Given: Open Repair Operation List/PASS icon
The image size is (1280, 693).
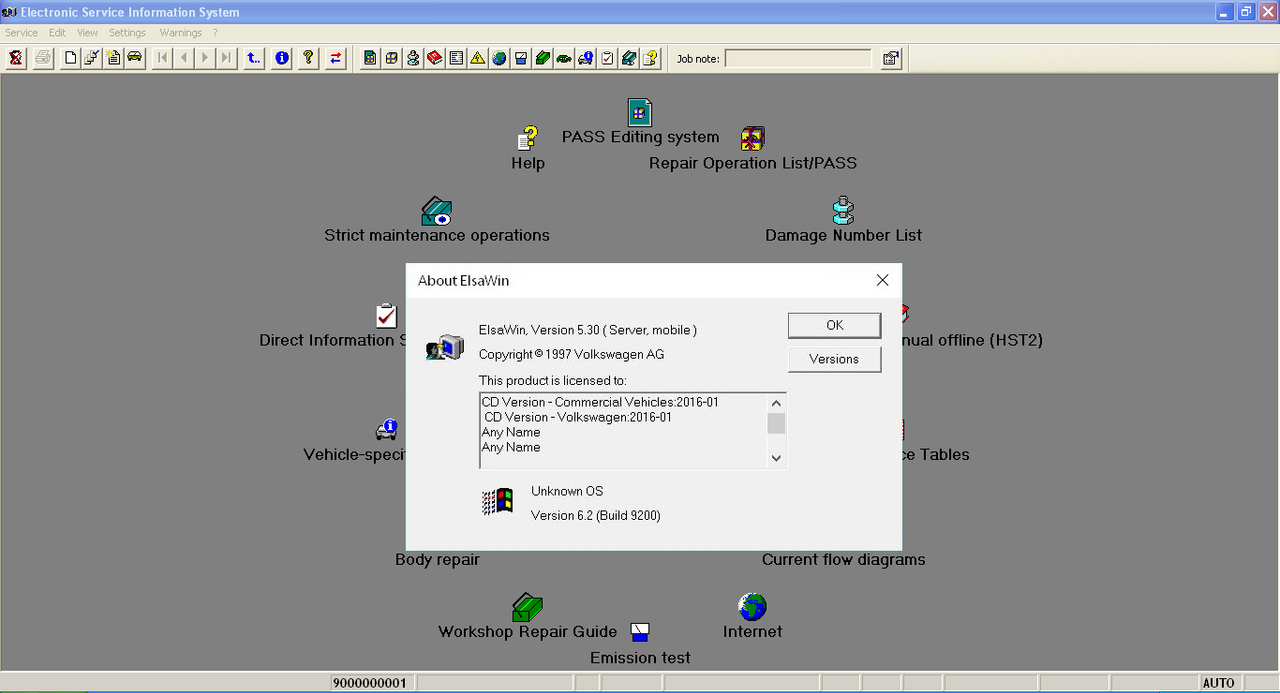Looking at the screenshot, I should click(753, 138).
